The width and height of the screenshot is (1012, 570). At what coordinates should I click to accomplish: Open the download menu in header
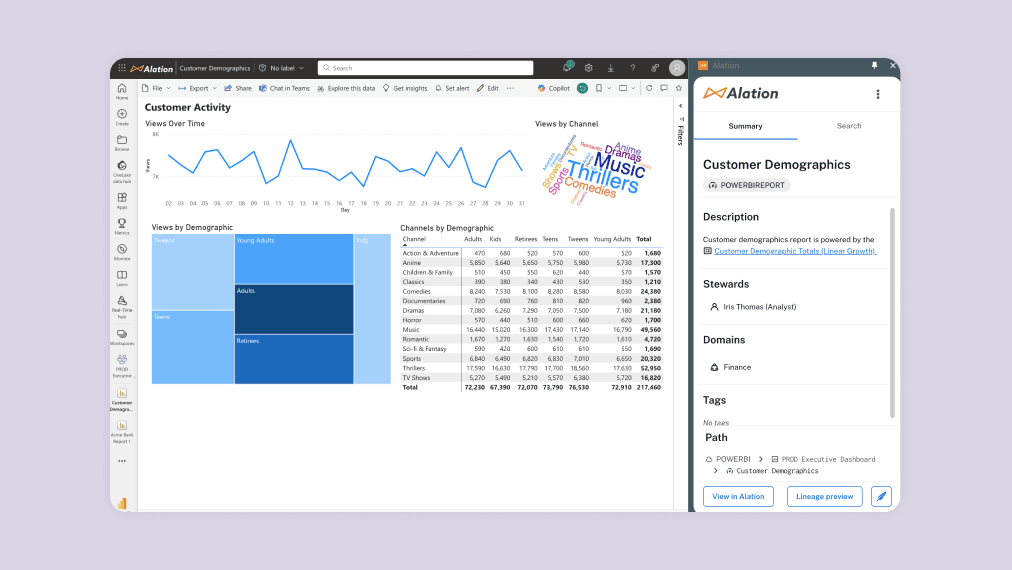coord(611,68)
